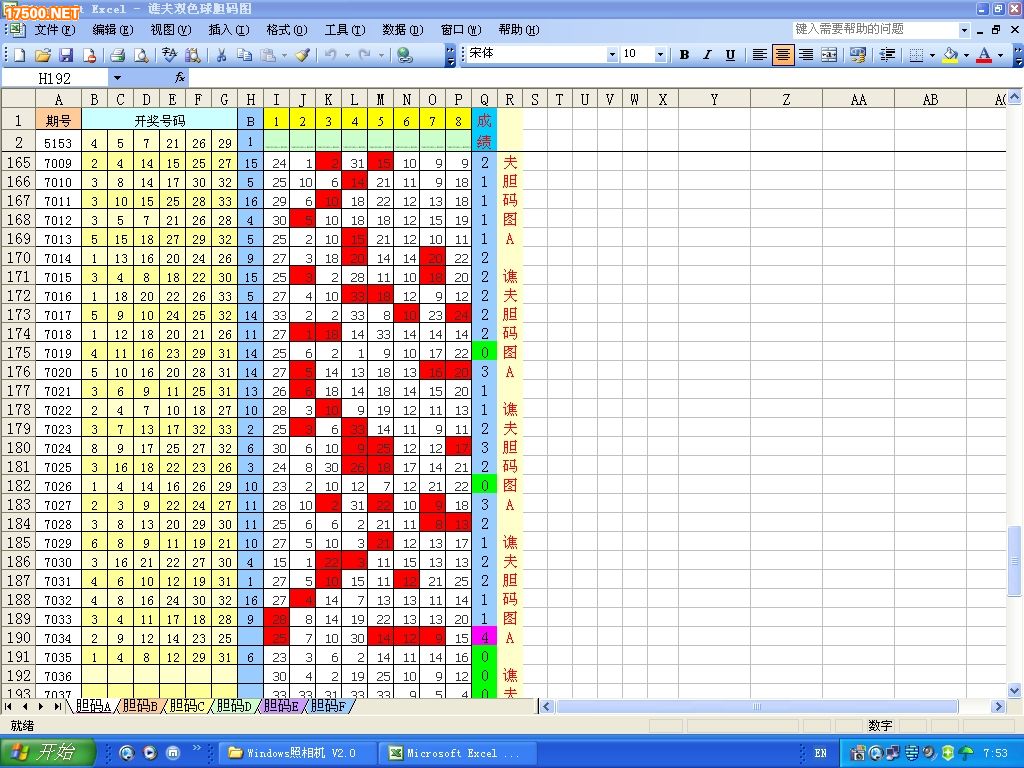Create a new blank workbook
This screenshot has height=768, width=1024.
tap(19, 56)
